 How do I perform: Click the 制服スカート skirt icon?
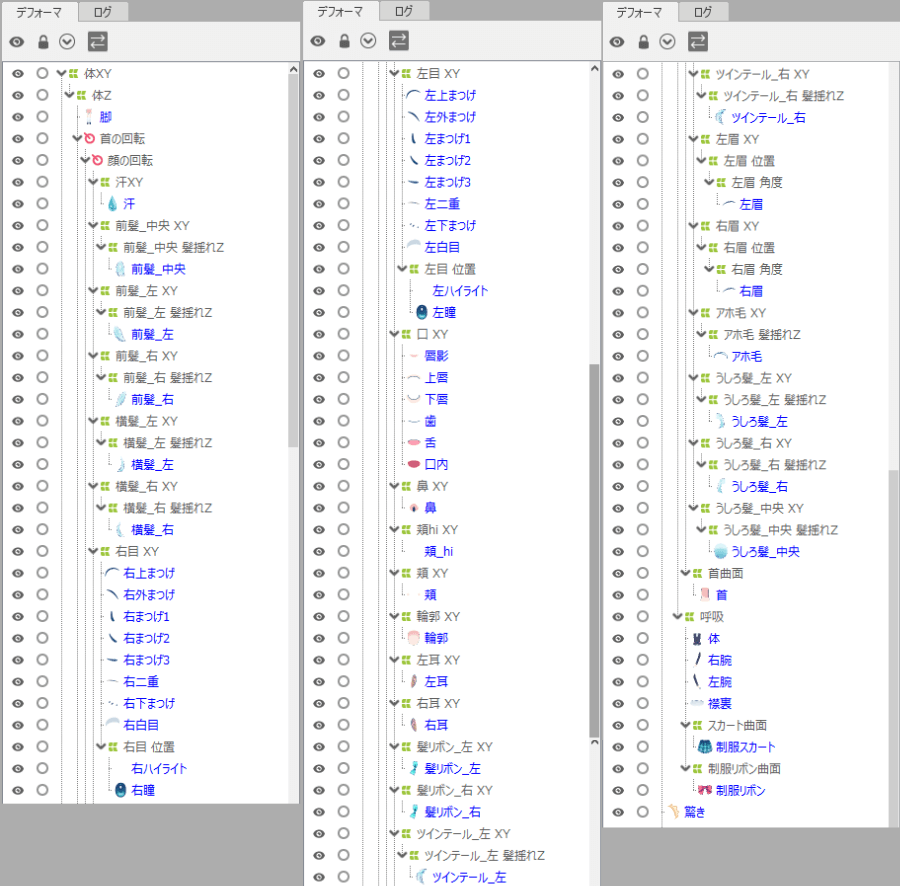click(x=705, y=747)
